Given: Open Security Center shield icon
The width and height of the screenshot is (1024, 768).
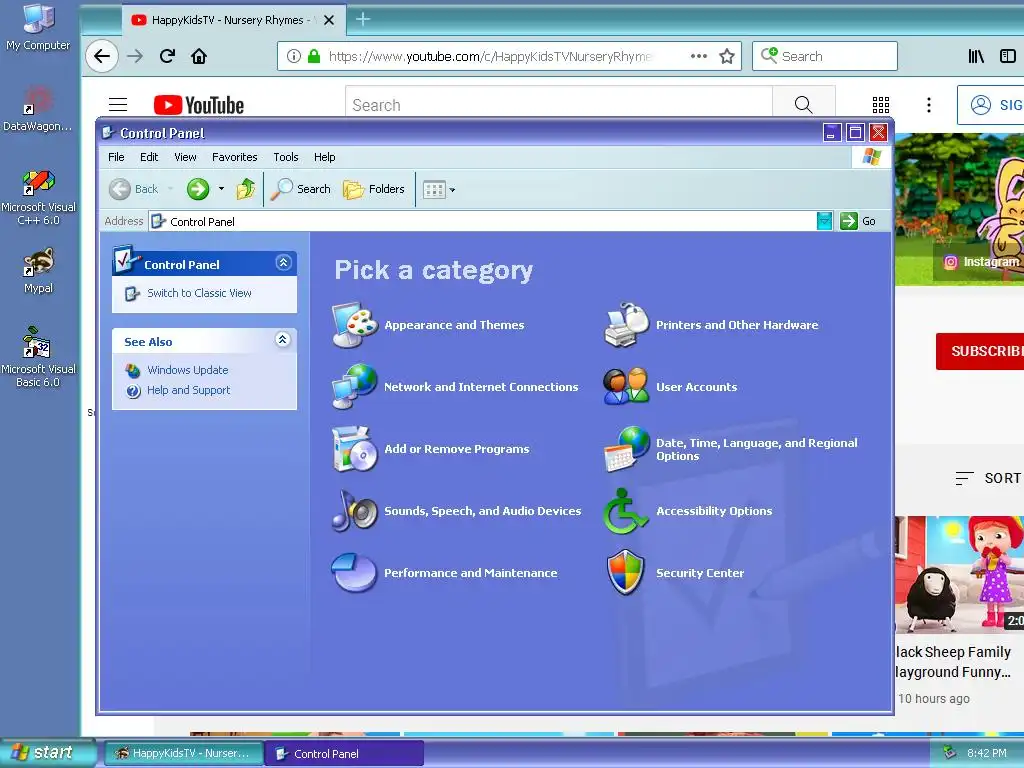Looking at the screenshot, I should 627,573.
